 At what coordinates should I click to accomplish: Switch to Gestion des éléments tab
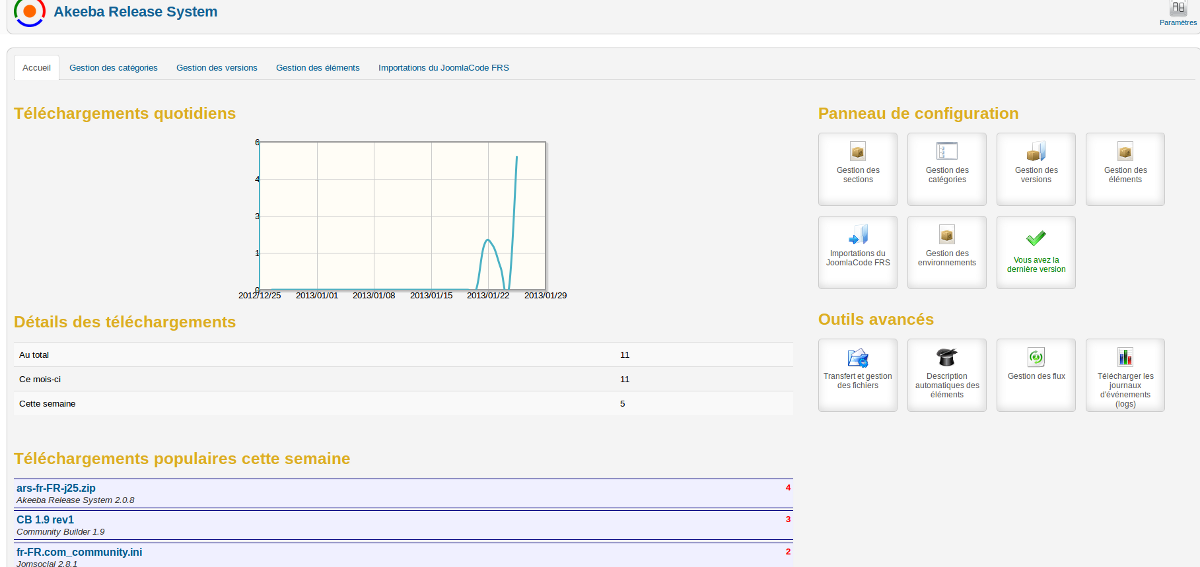(x=318, y=68)
